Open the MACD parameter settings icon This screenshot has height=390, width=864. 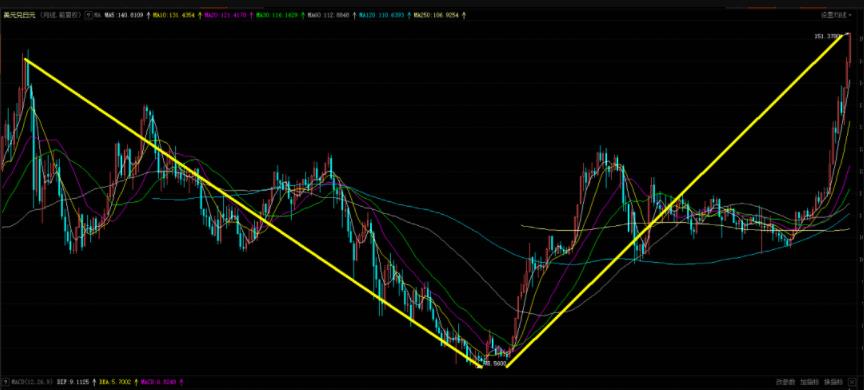point(6,381)
